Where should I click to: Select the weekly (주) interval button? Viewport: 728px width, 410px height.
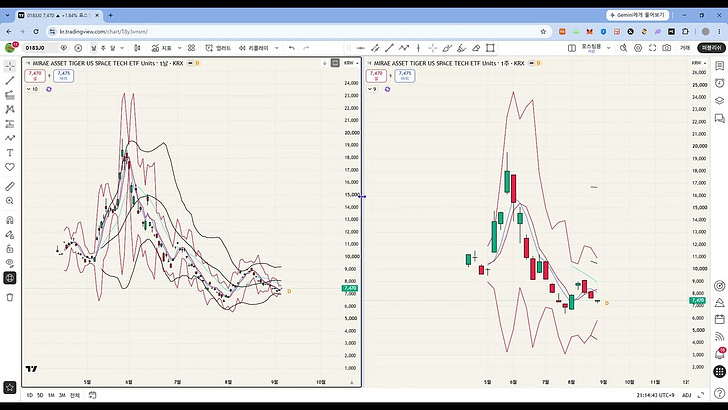click(x=103, y=48)
